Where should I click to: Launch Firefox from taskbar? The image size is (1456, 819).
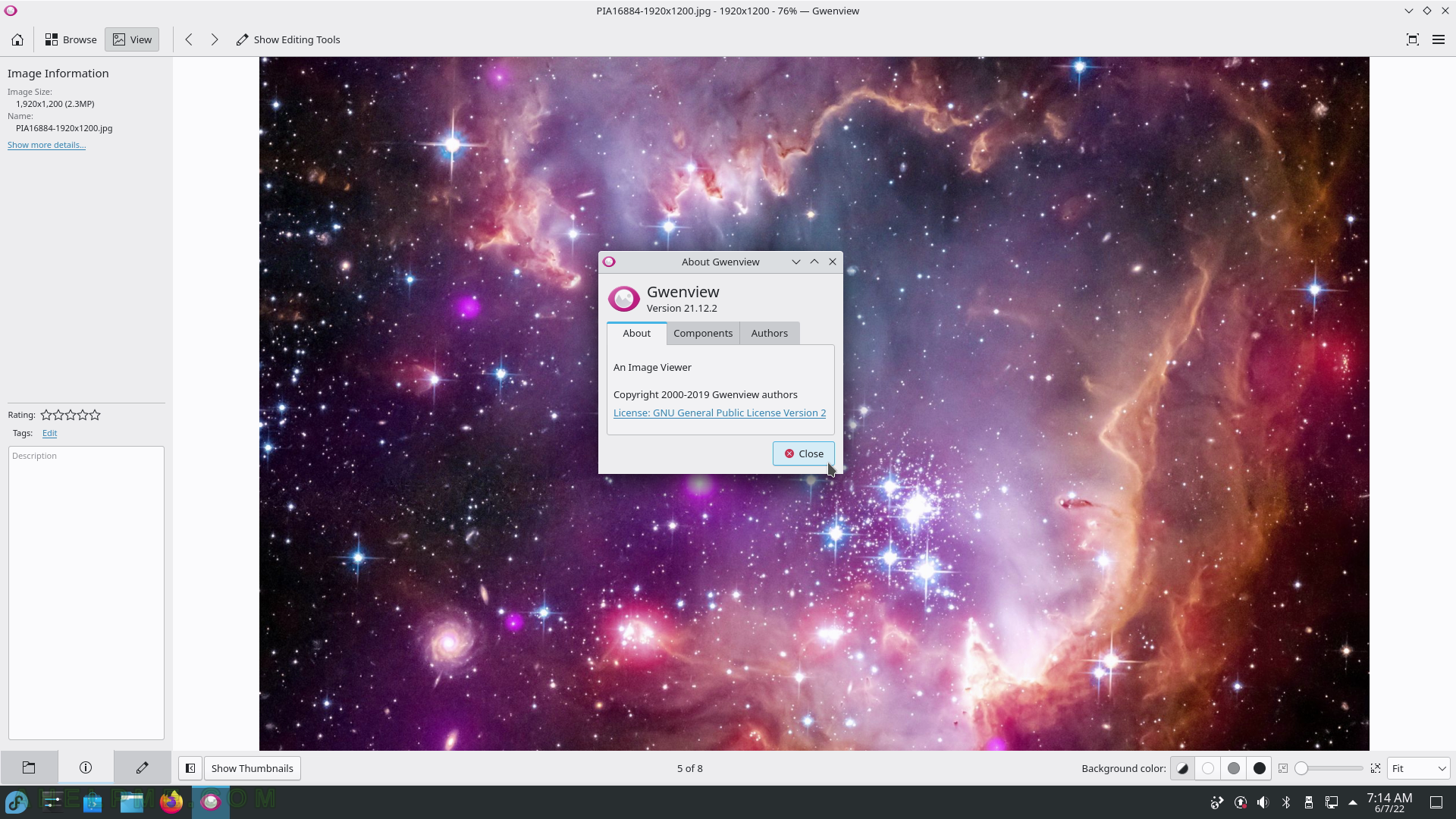[x=171, y=802]
